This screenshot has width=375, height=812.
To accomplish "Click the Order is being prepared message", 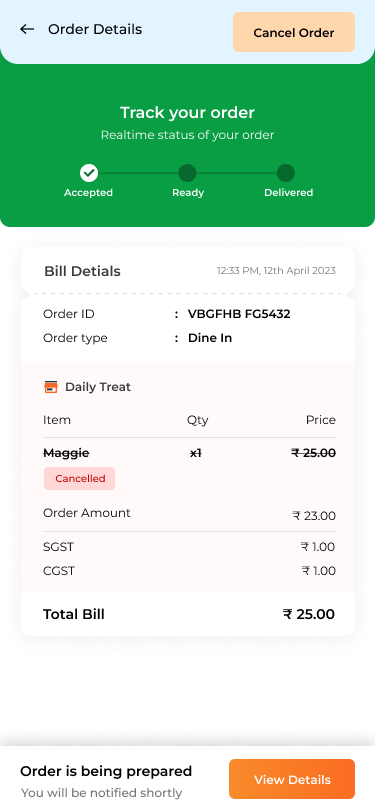I will coord(106,771).
